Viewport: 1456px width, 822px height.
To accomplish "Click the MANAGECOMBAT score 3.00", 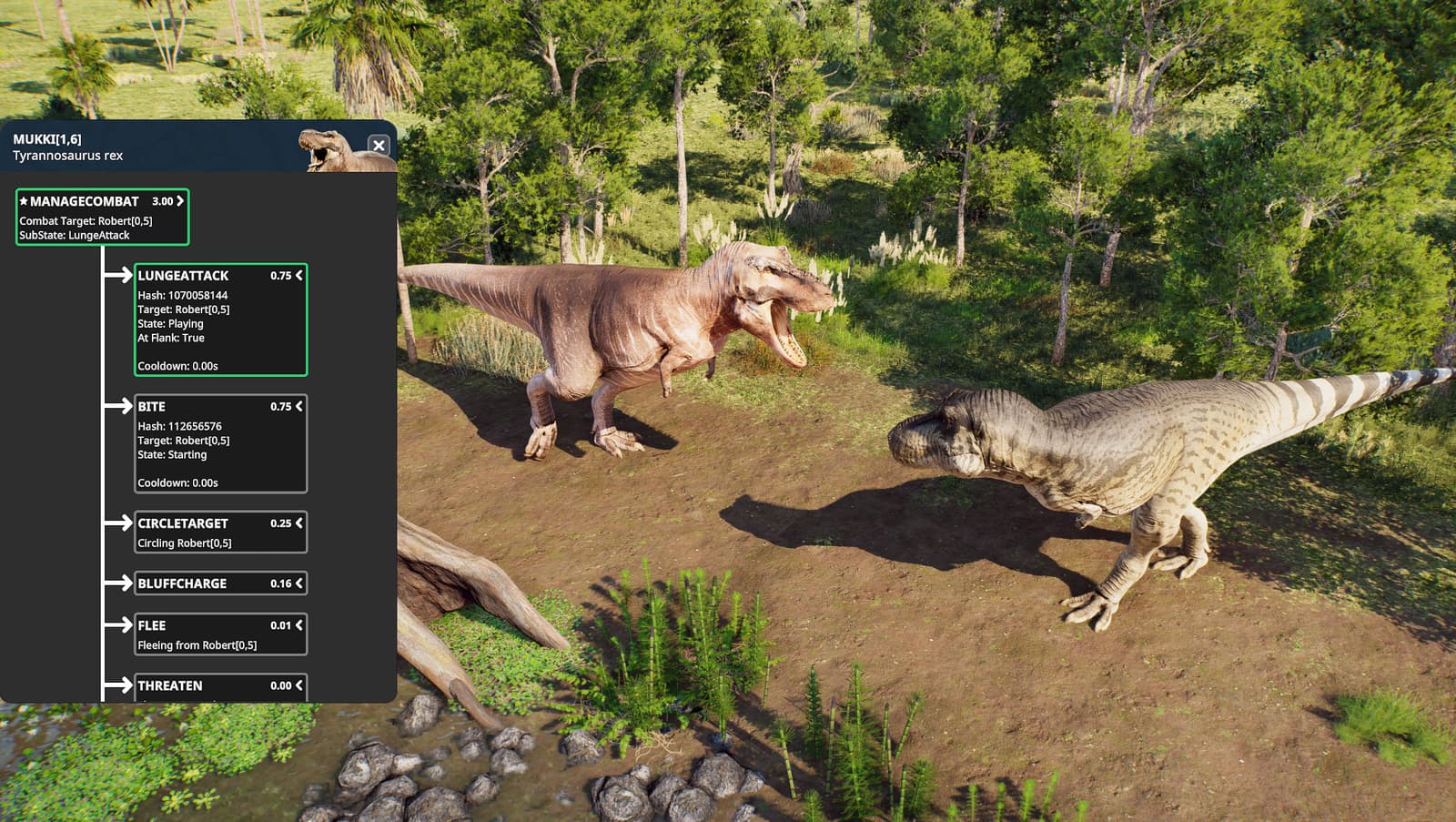I will pyautogui.click(x=162, y=201).
